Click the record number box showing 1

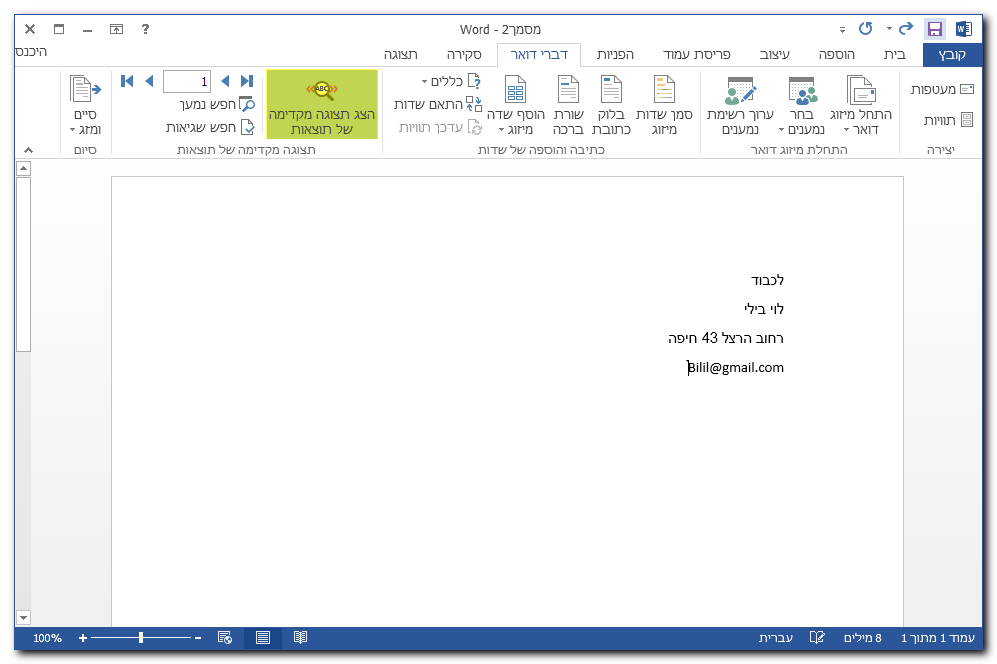pos(187,81)
